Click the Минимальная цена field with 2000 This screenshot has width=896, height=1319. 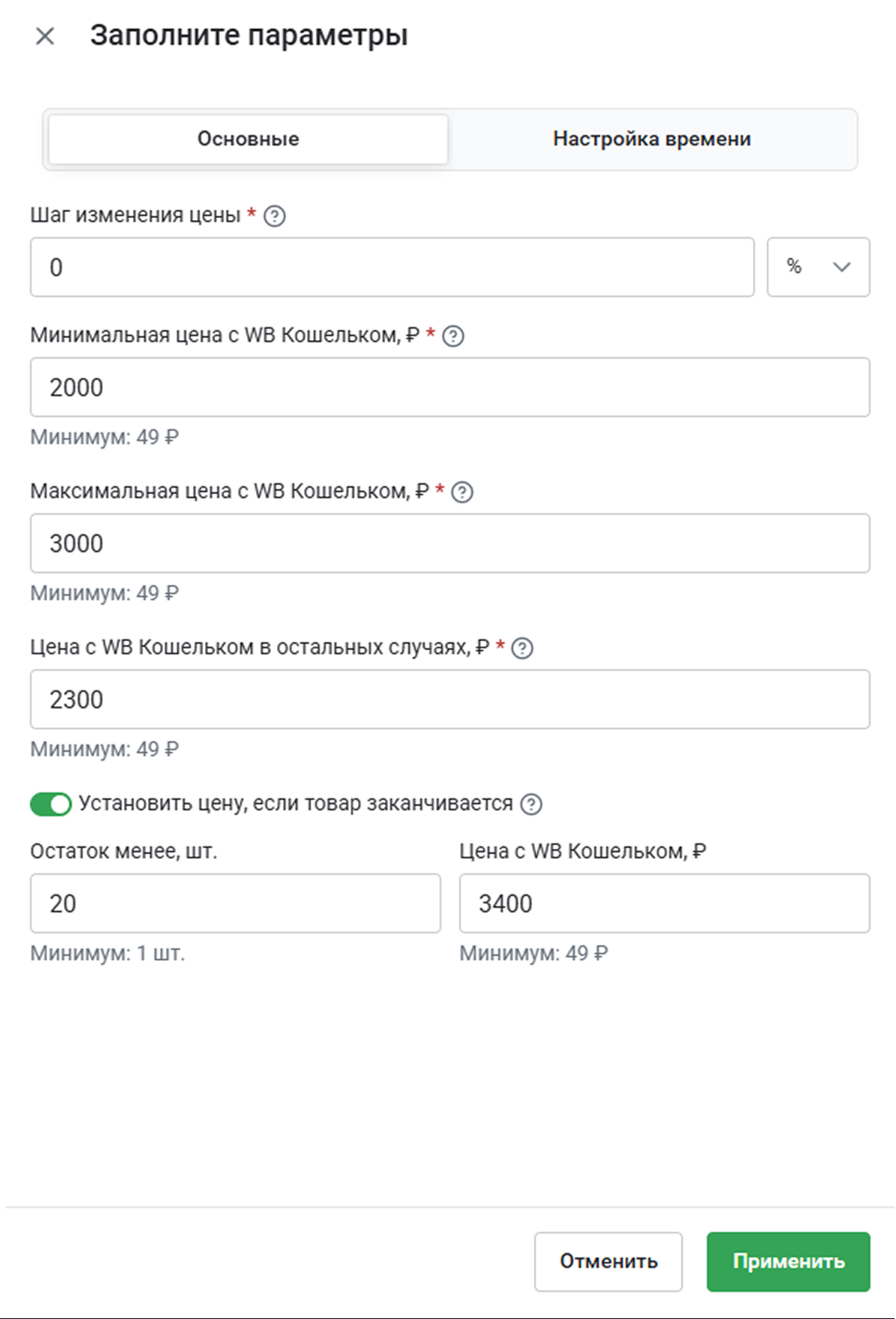pos(450,387)
